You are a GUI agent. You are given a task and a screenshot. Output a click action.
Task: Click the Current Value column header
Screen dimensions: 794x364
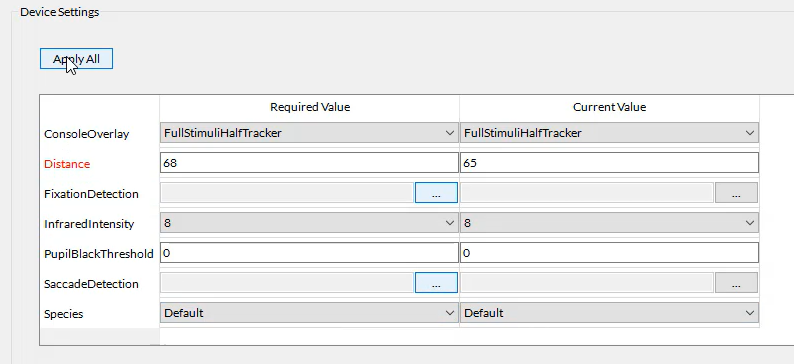[x=609, y=107]
